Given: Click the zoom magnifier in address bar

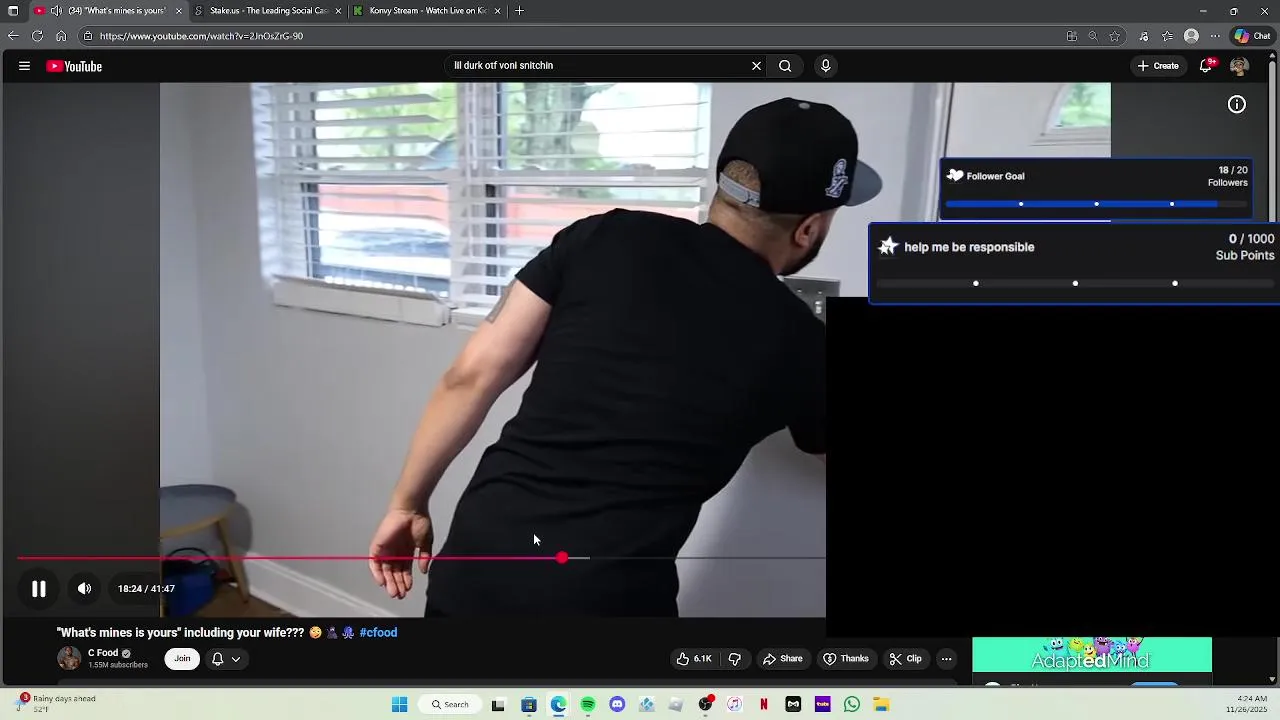Looking at the screenshot, I should (x=1093, y=36).
